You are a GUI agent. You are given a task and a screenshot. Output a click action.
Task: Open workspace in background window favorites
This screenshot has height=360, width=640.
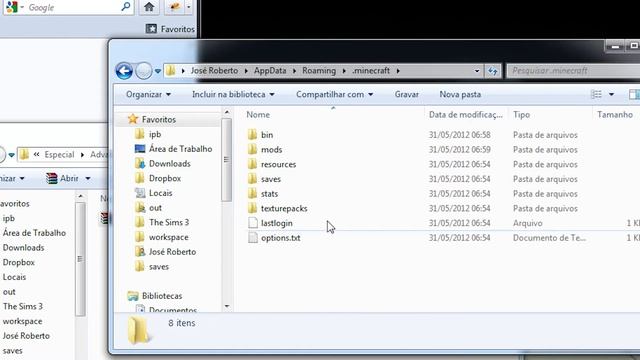(x=22, y=321)
